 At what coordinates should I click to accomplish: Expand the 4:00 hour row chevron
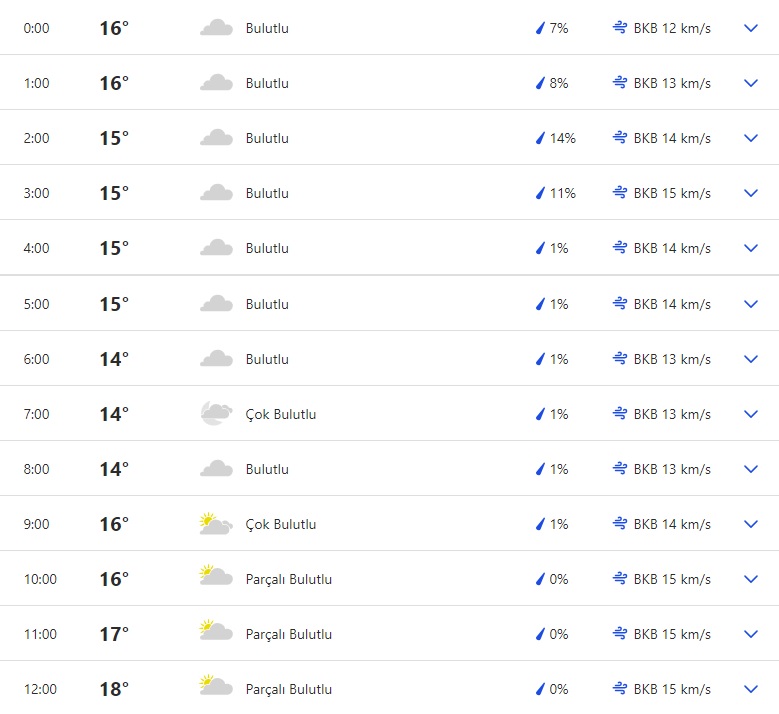[x=752, y=248]
